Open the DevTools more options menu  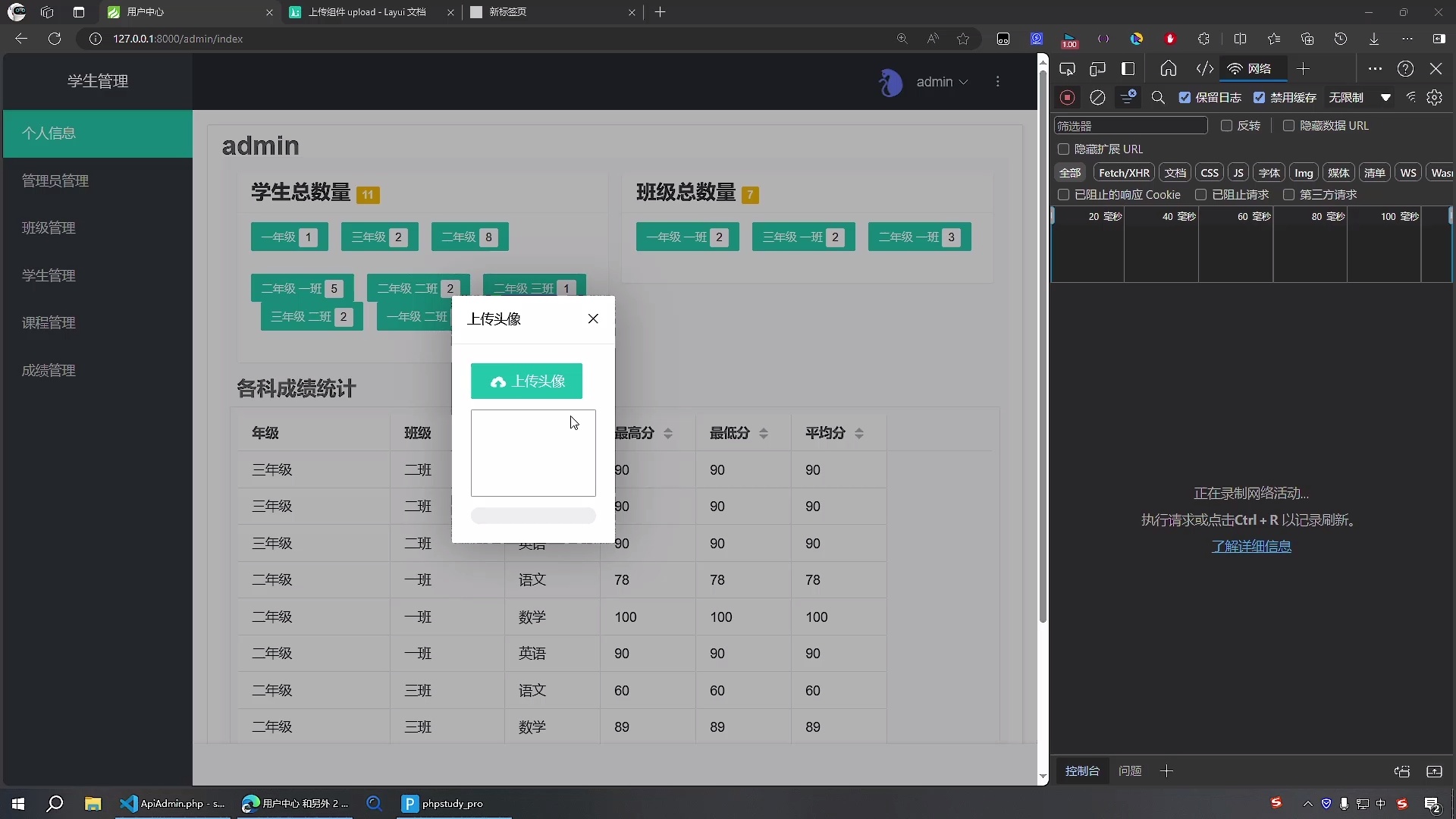tap(1376, 68)
